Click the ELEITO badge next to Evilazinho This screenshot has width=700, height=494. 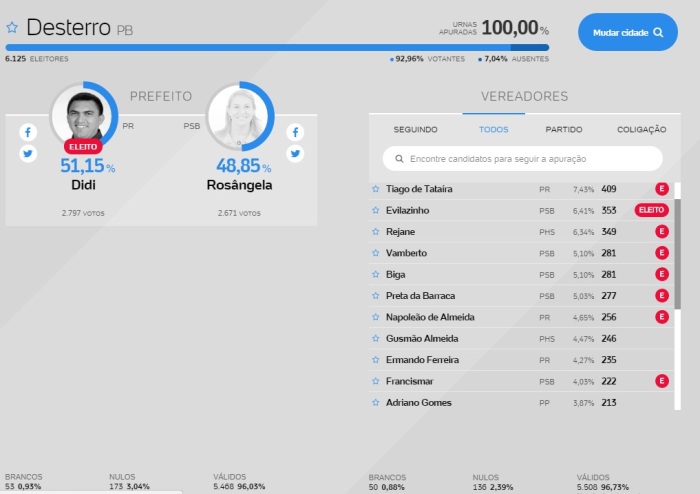click(651, 210)
